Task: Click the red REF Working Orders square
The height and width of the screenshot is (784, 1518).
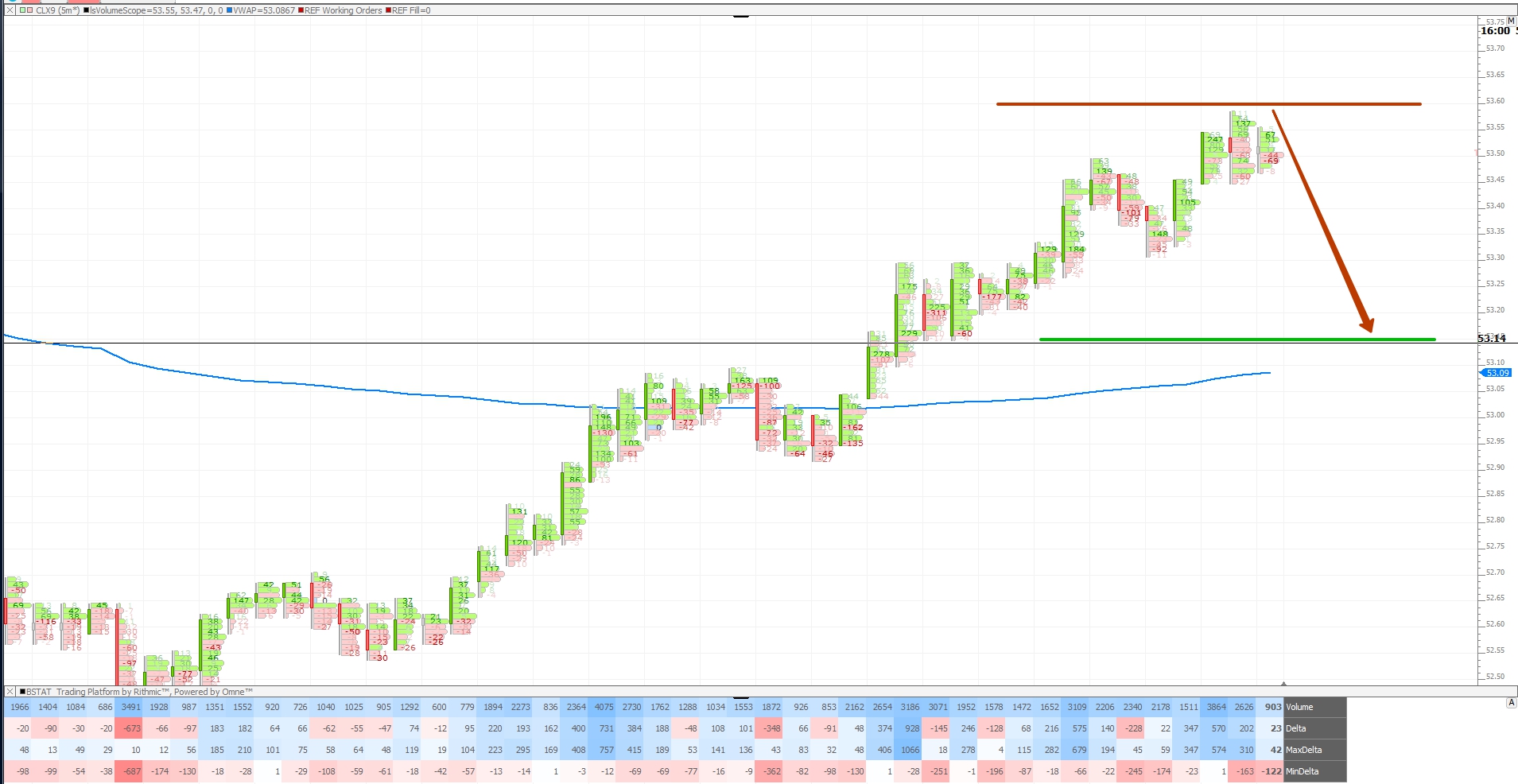Action: coord(301,10)
